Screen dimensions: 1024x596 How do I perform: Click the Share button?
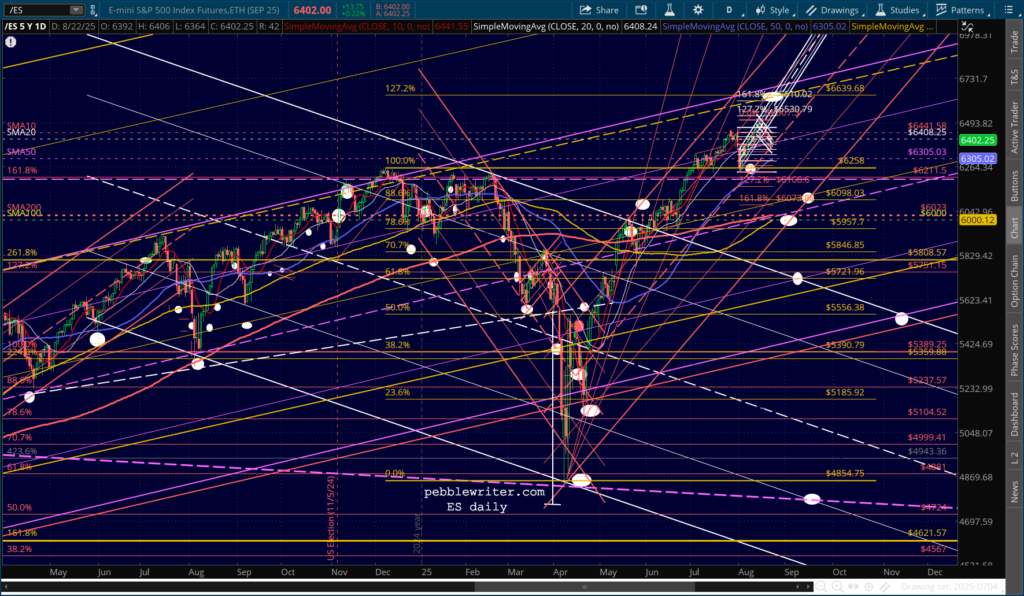[599, 10]
